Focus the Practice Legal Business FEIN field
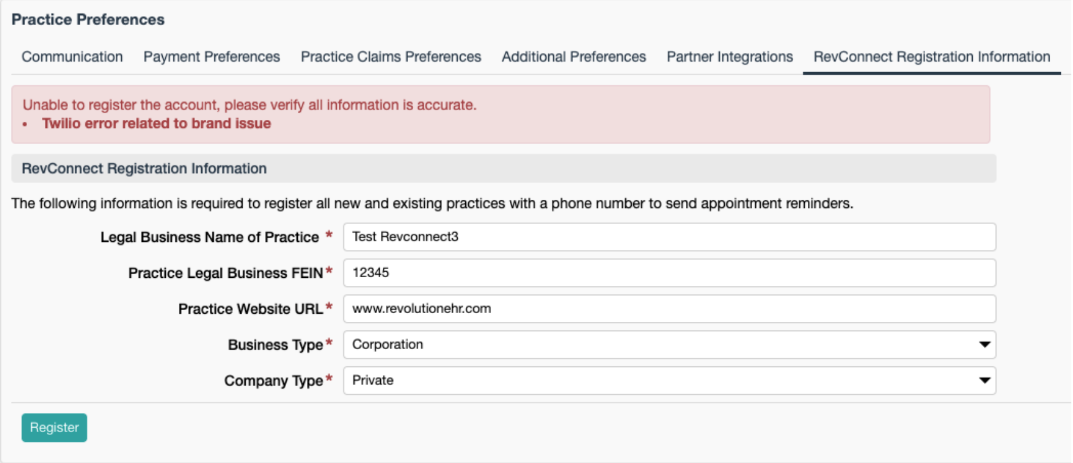This screenshot has width=1073, height=463. pos(669,273)
